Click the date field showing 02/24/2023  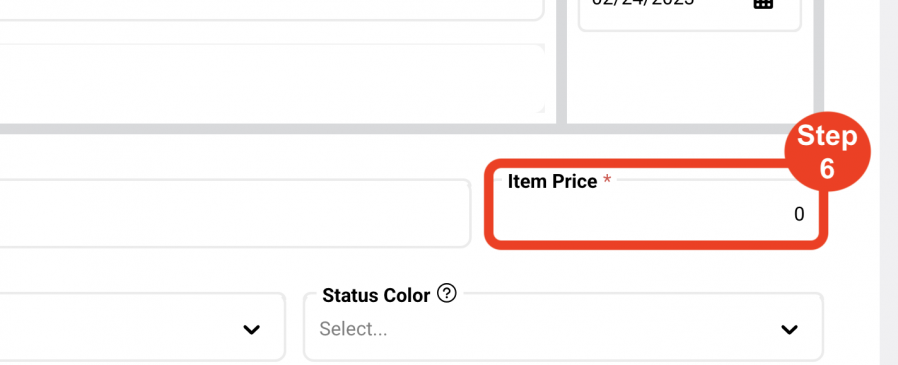(x=690, y=11)
